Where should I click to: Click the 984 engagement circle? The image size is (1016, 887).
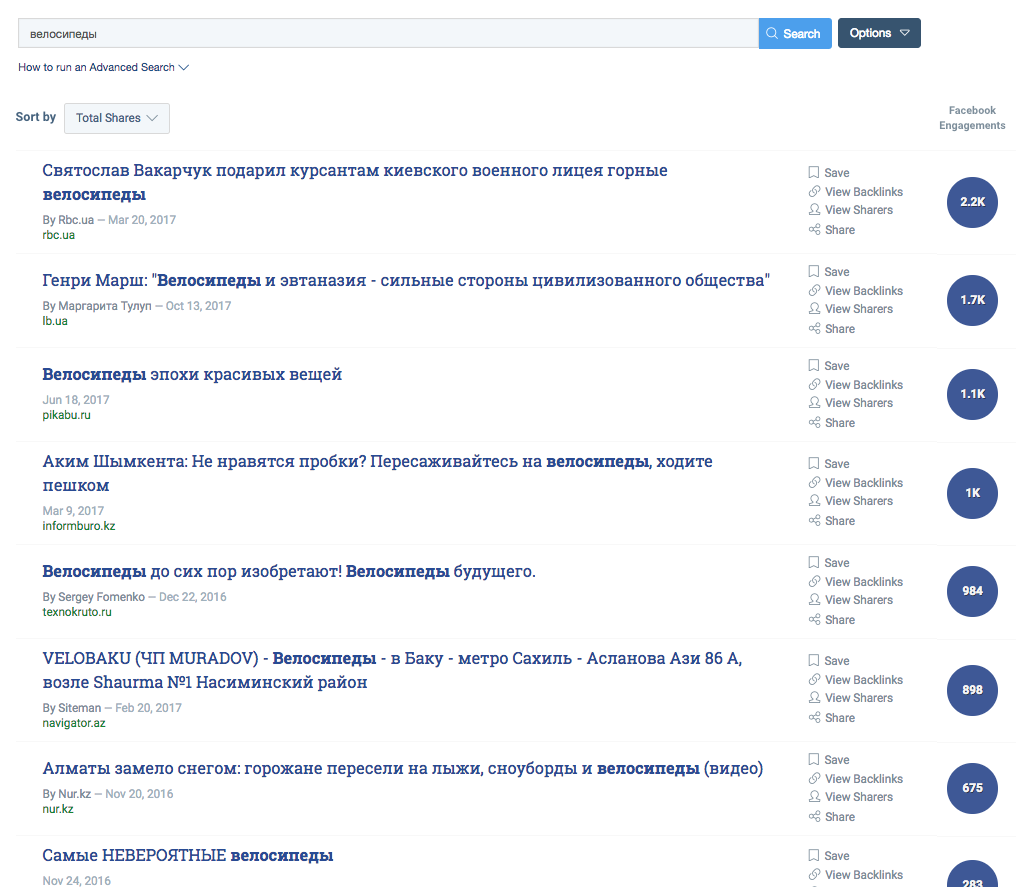click(972, 591)
